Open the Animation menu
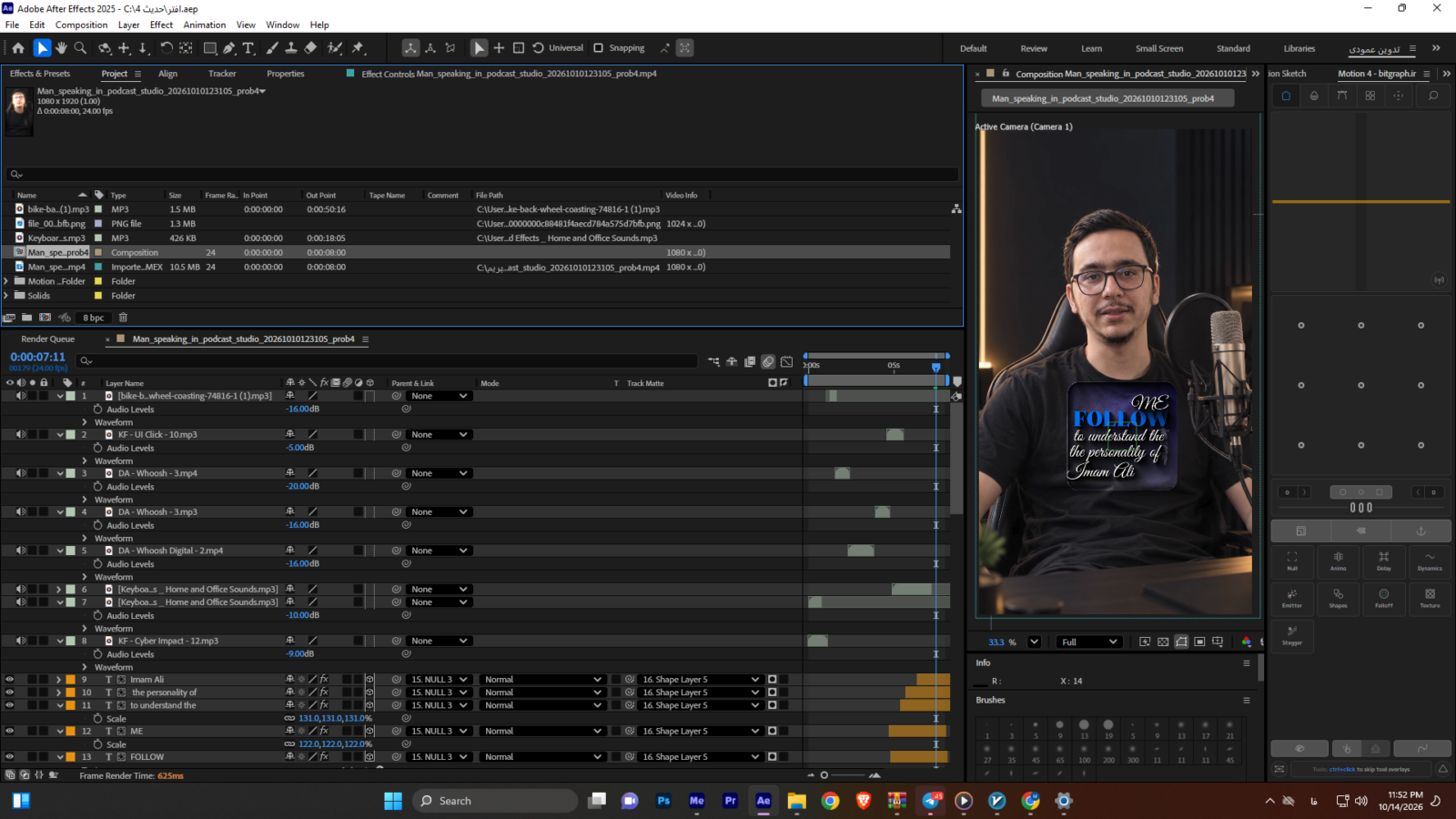This screenshot has width=1456, height=819. click(205, 25)
